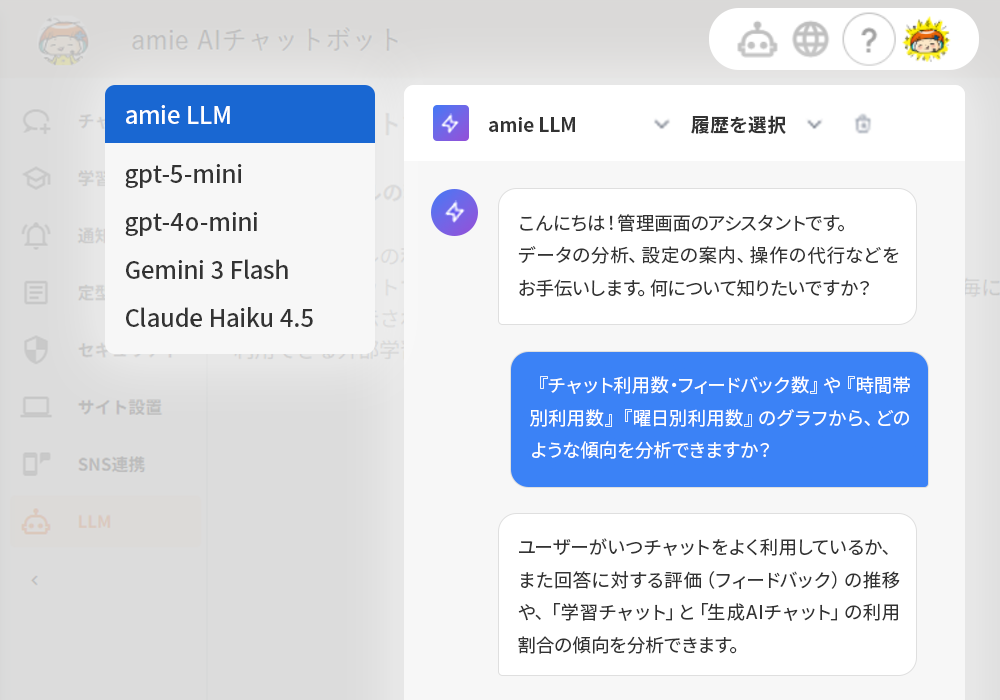Open the chat sidebar icon with plus

[x=36, y=121]
